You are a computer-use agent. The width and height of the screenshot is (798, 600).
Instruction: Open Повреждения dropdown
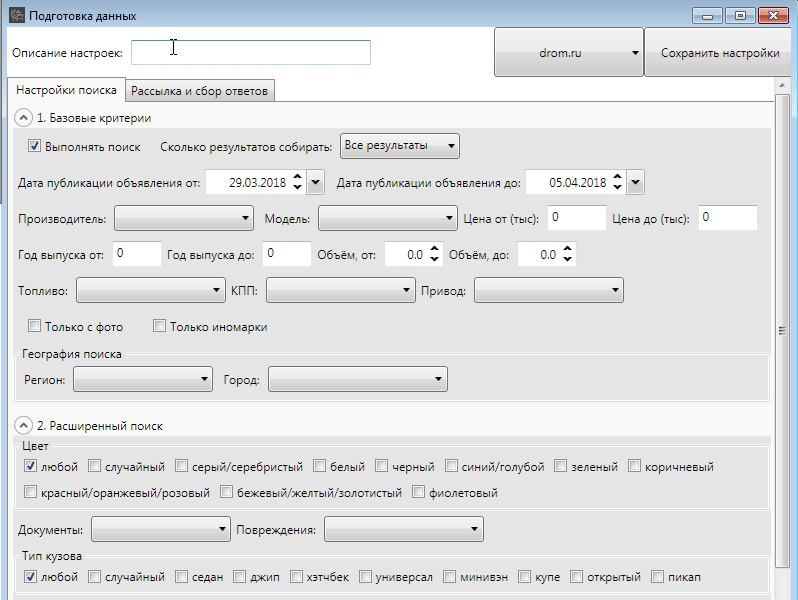tap(404, 529)
